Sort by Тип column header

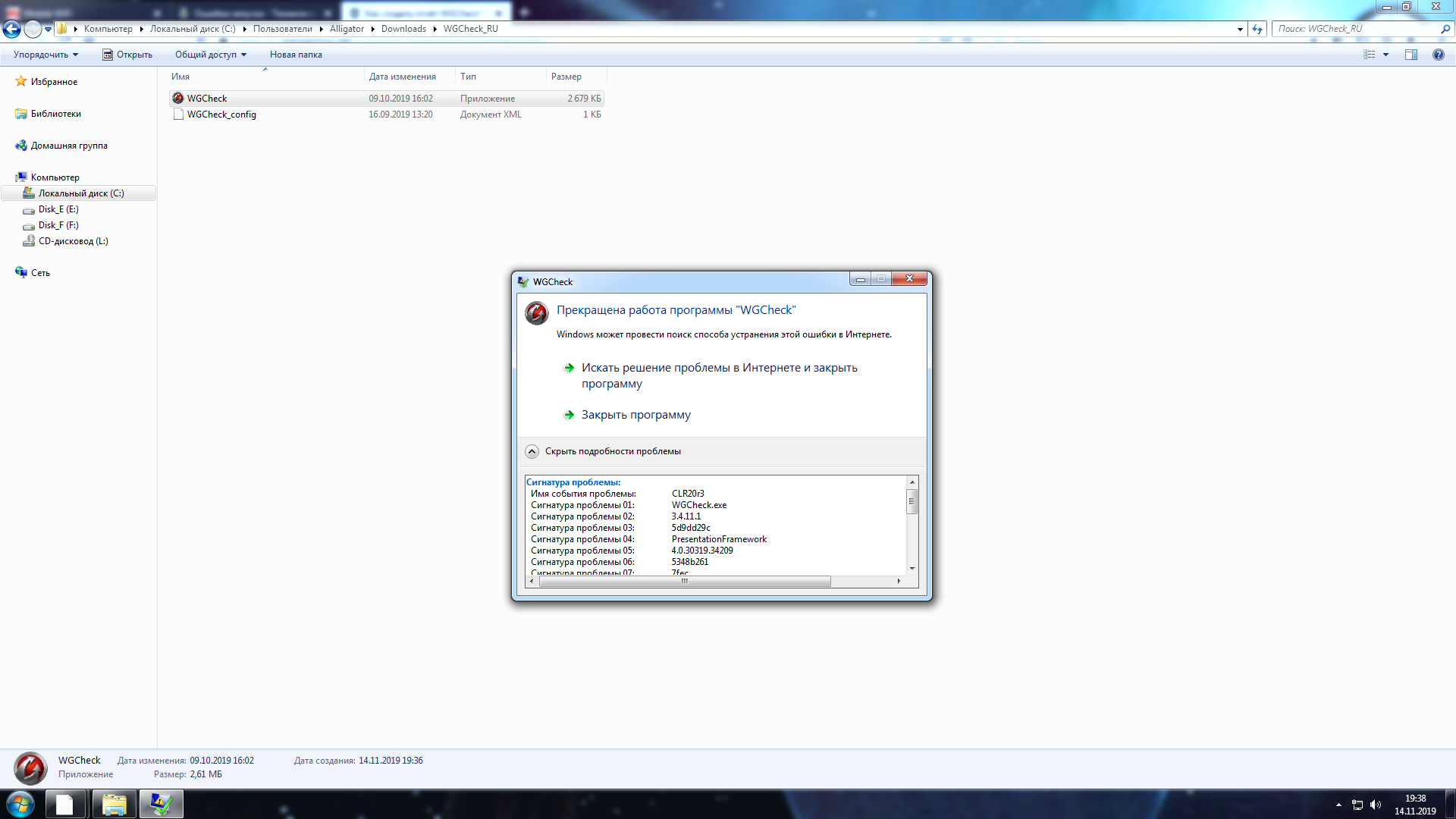point(500,77)
